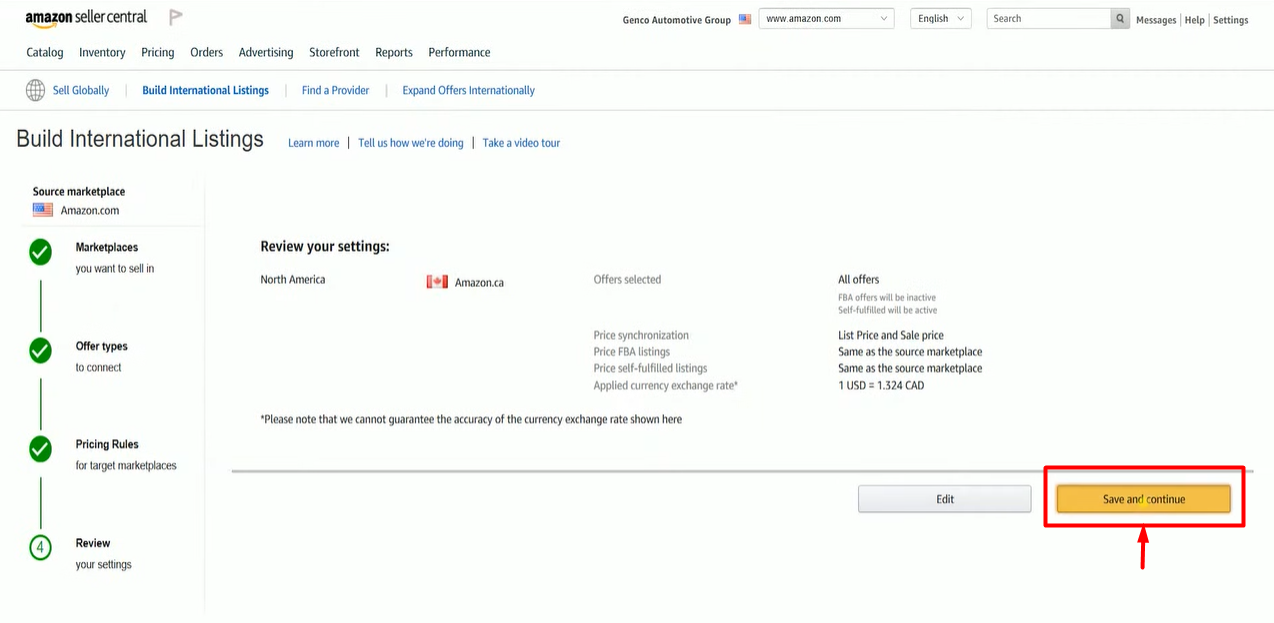Viewport: 1274px width, 623px height.
Task: Click the US flag under Source marketplace
Action: [x=43, y=210]
